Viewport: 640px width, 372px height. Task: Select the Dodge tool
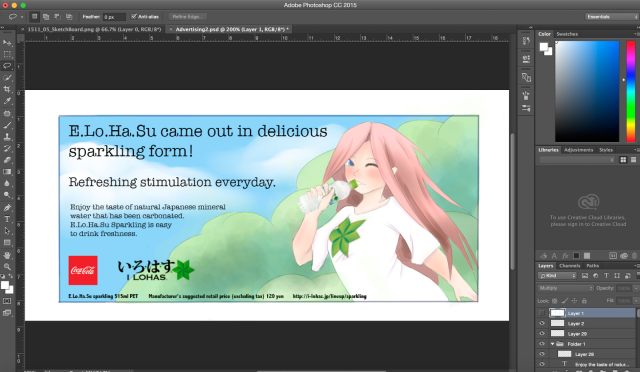pos(7,195)
